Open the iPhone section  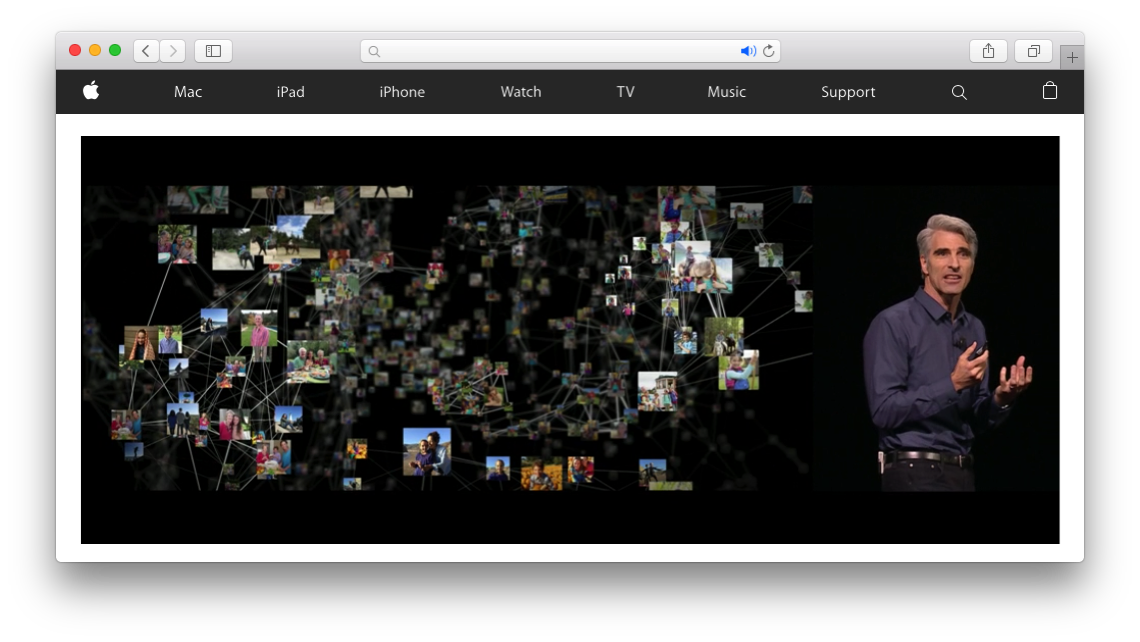pos(402,92)
